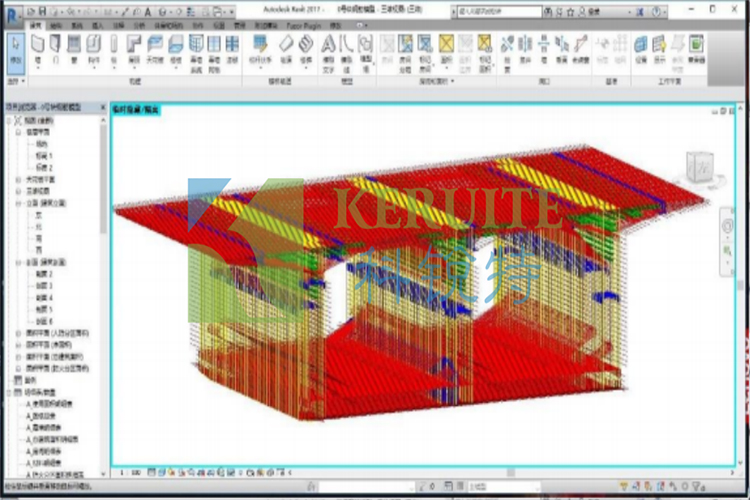The height and width of the screenshot is (500, 750).
Task: Toggle Select Links in status bar
Action: [x=623, y=486]
